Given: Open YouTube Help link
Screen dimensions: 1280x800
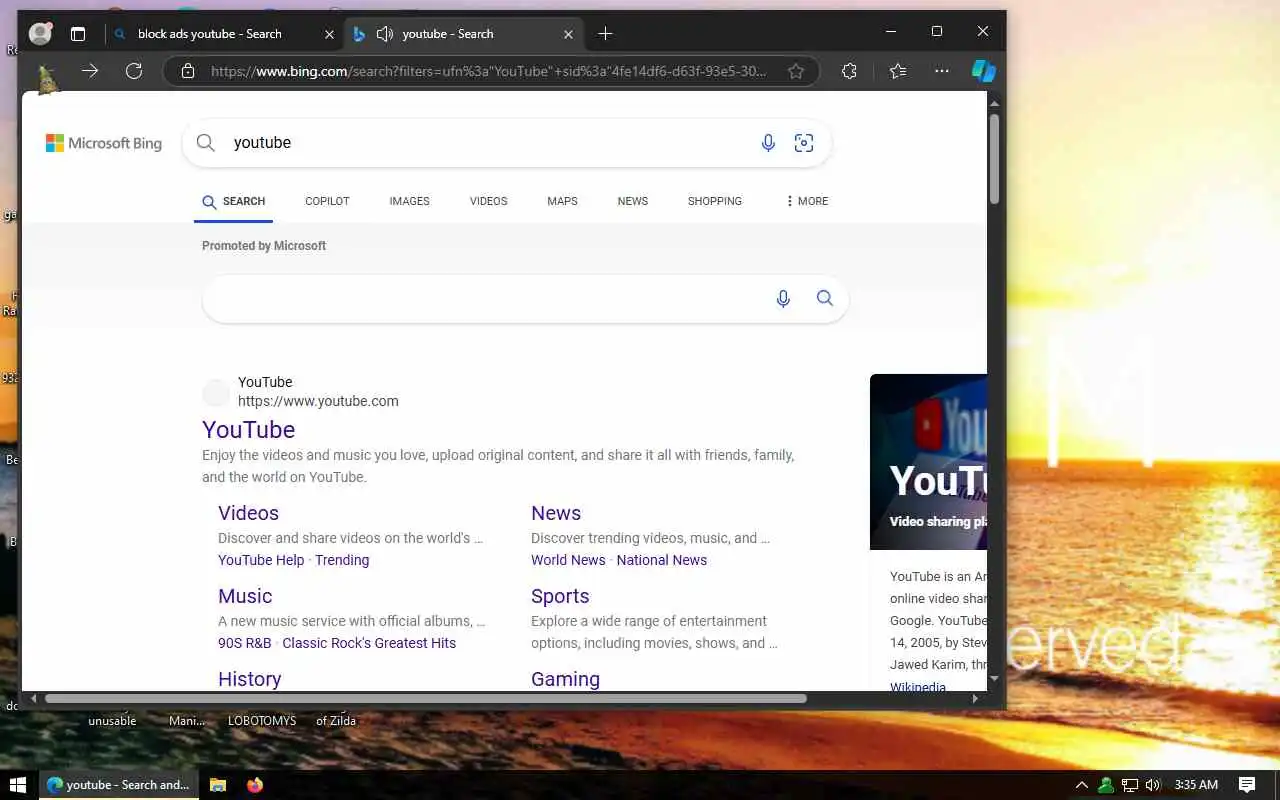Looking at the screenshot, I should tap(261, 560).
